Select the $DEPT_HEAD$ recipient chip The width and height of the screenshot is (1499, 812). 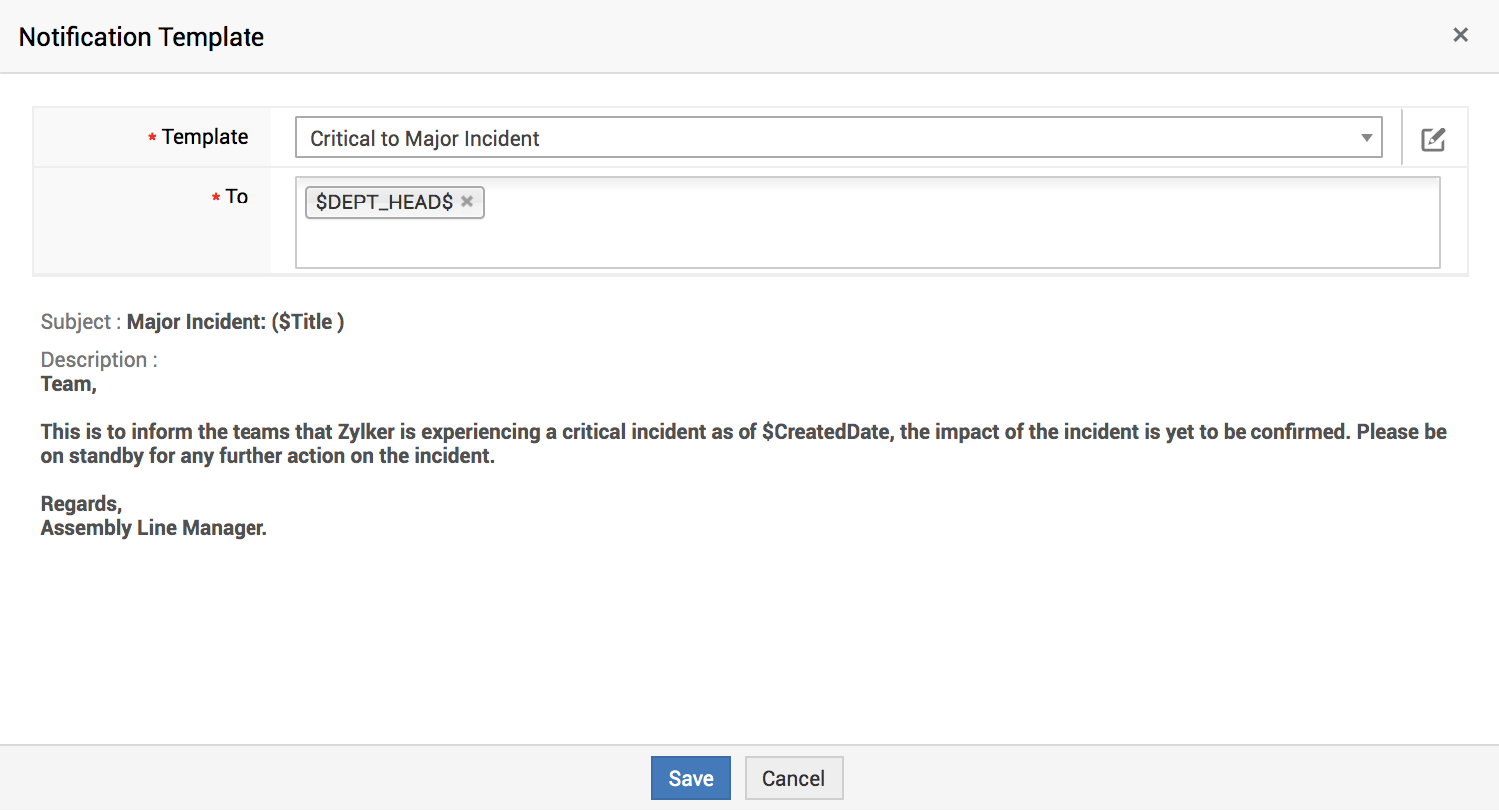coord(384,203)
